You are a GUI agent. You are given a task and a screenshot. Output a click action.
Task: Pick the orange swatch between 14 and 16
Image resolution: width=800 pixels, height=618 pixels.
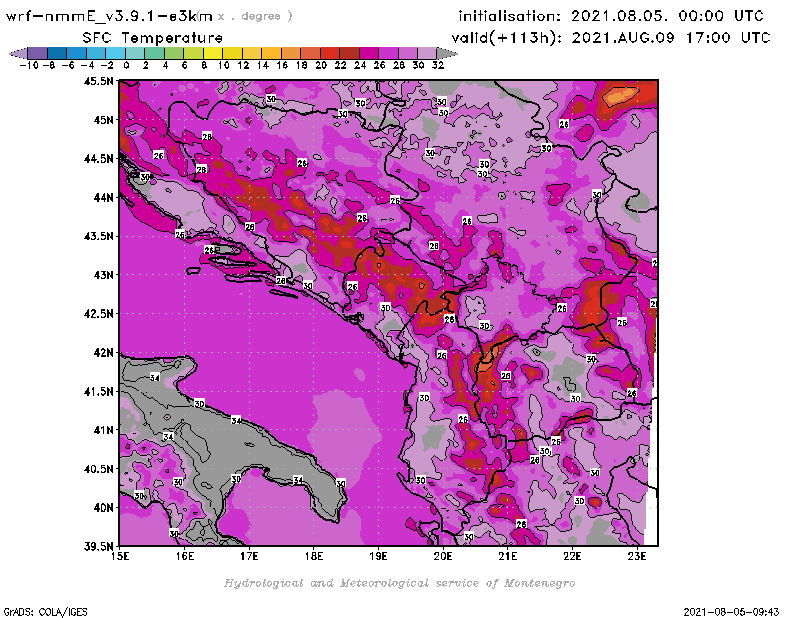[271, 53]
